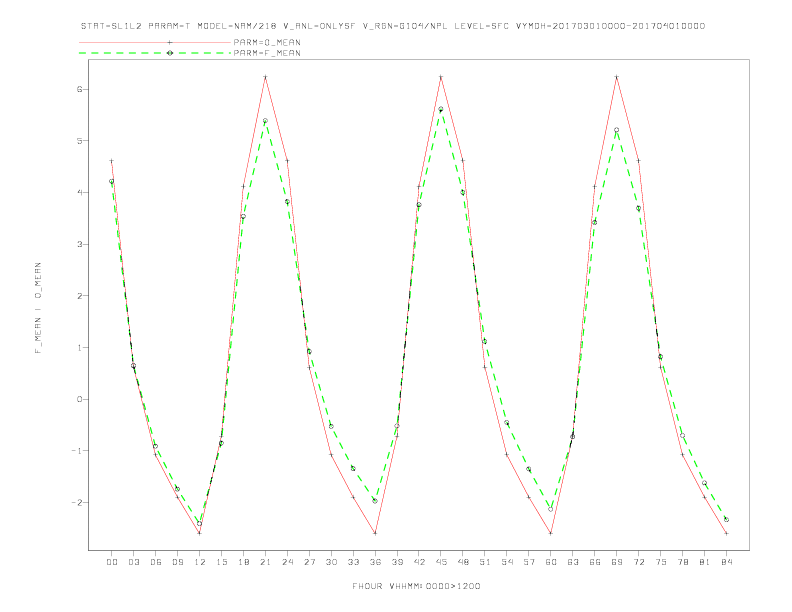Click MODEL=NAM/218 in the plot title
792x612 pixels.
click(x=237, y=26)
